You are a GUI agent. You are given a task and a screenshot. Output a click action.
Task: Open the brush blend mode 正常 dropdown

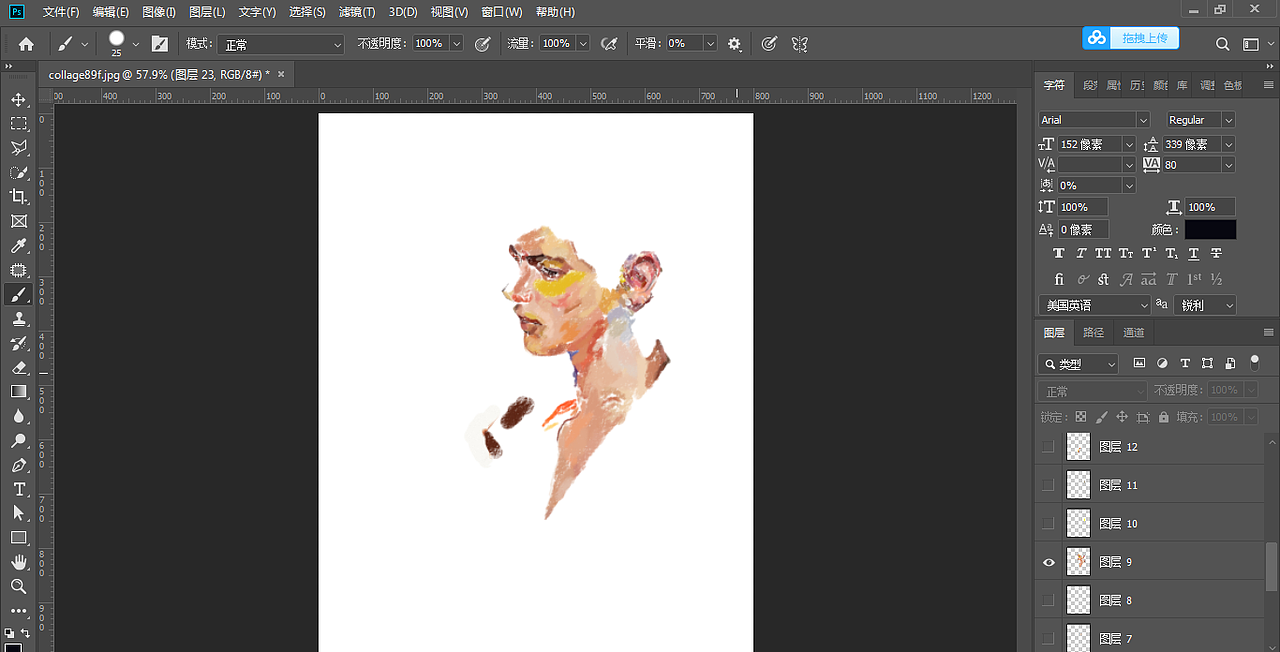point(281,45)
